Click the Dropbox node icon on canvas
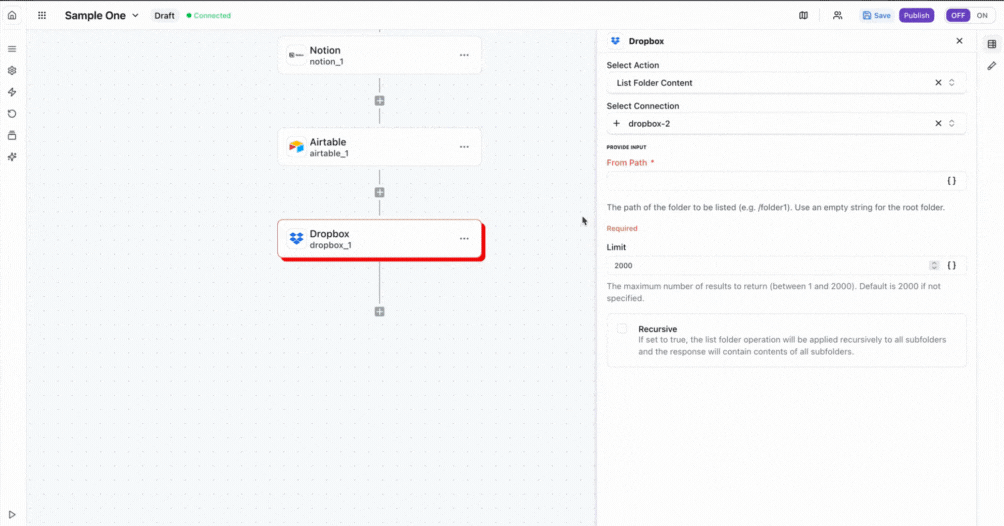 coord(296,238)
